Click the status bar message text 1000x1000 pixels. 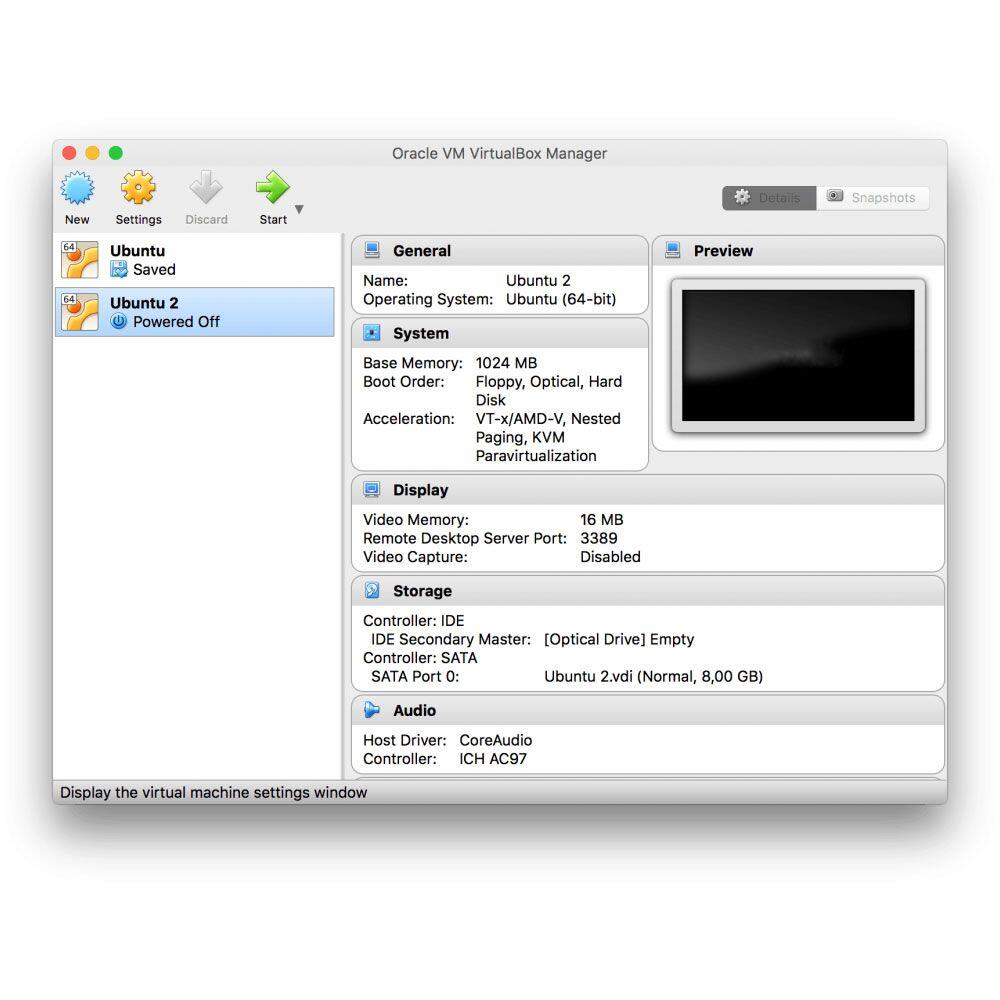pyautogui.click(x=214, y=792)
